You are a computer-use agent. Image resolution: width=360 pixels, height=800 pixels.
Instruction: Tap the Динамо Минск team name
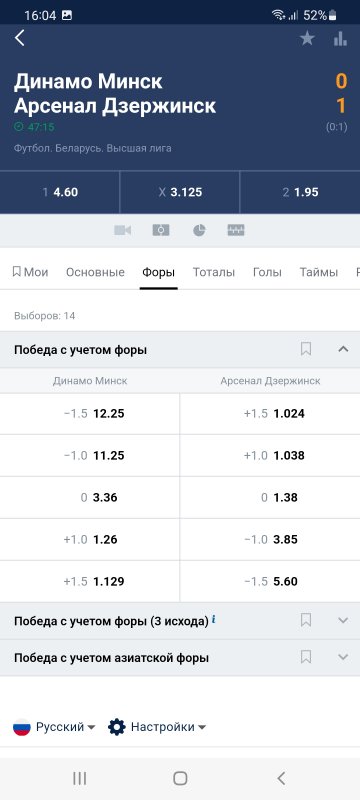point(88,82)
